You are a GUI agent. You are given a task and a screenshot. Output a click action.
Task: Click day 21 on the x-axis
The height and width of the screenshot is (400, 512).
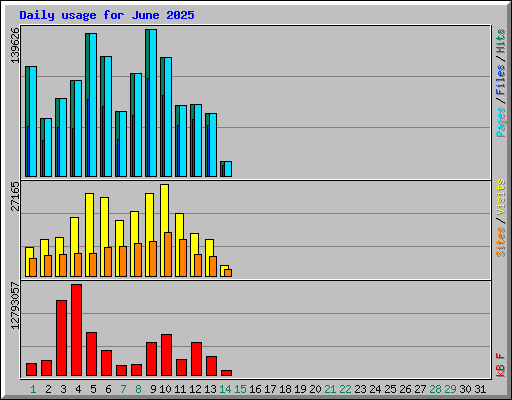[x=330, y=389]
